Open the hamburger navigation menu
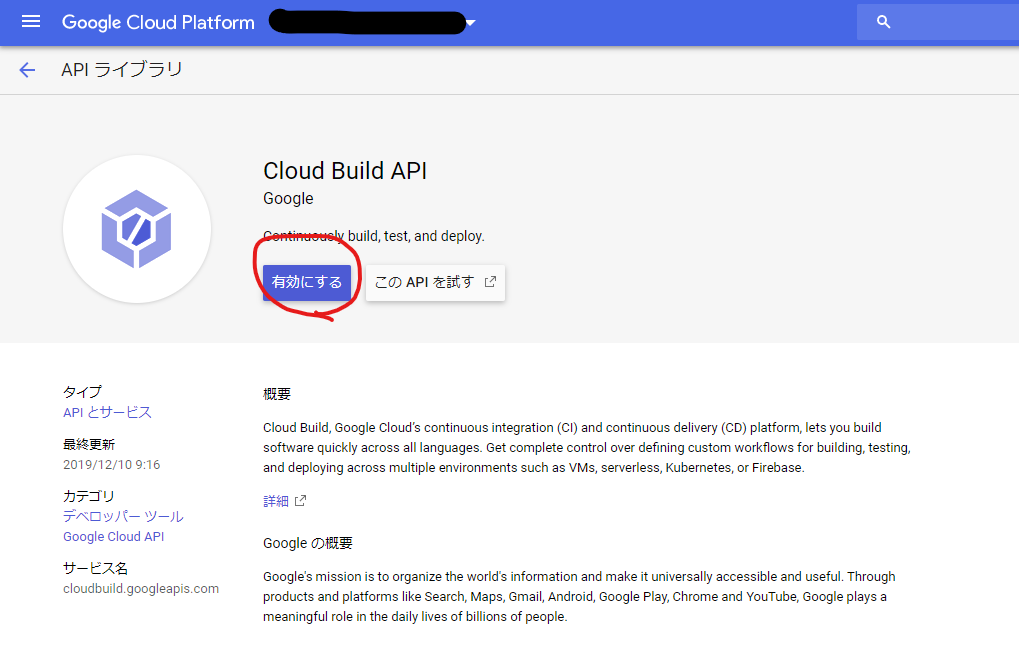The image size is (1019, 657). [31, 22]
